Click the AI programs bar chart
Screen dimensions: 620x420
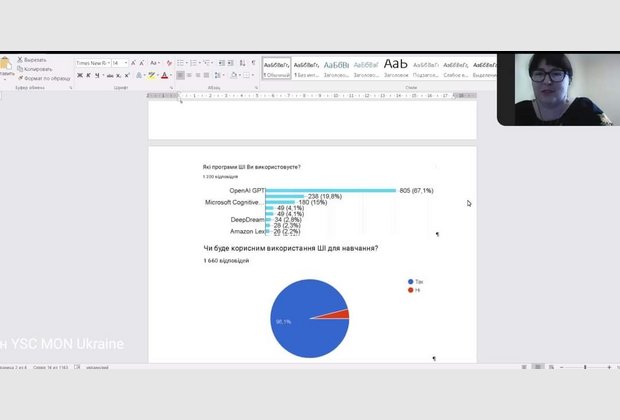coord(320,210)
